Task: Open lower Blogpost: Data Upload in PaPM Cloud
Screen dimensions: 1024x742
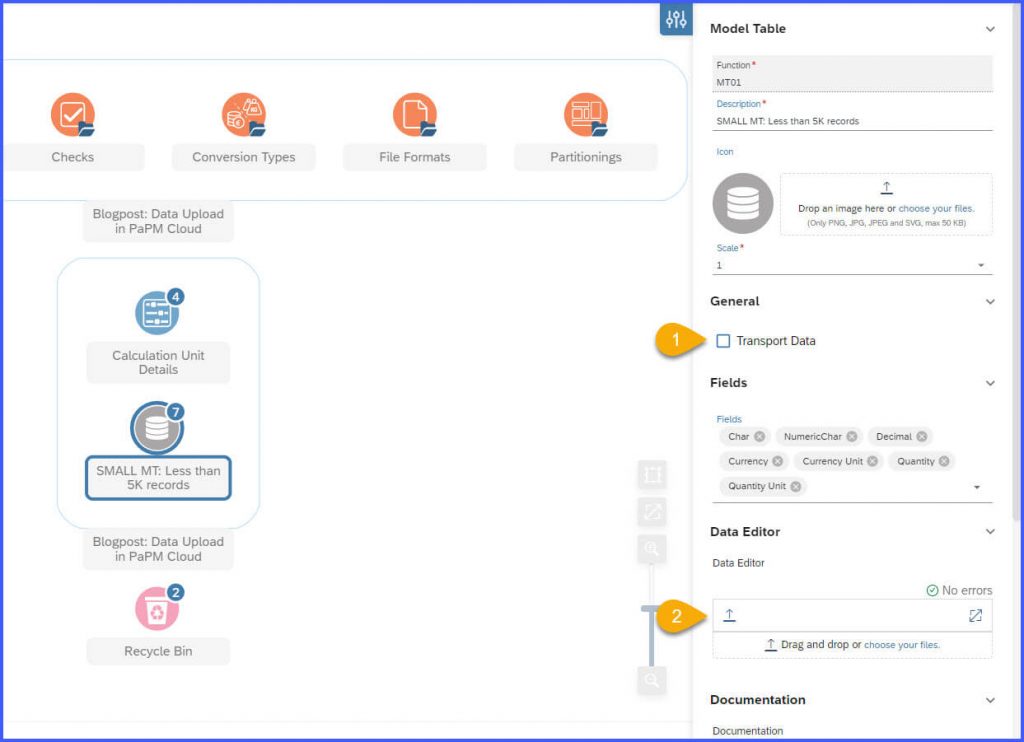Action: click(x=158, y=549)
